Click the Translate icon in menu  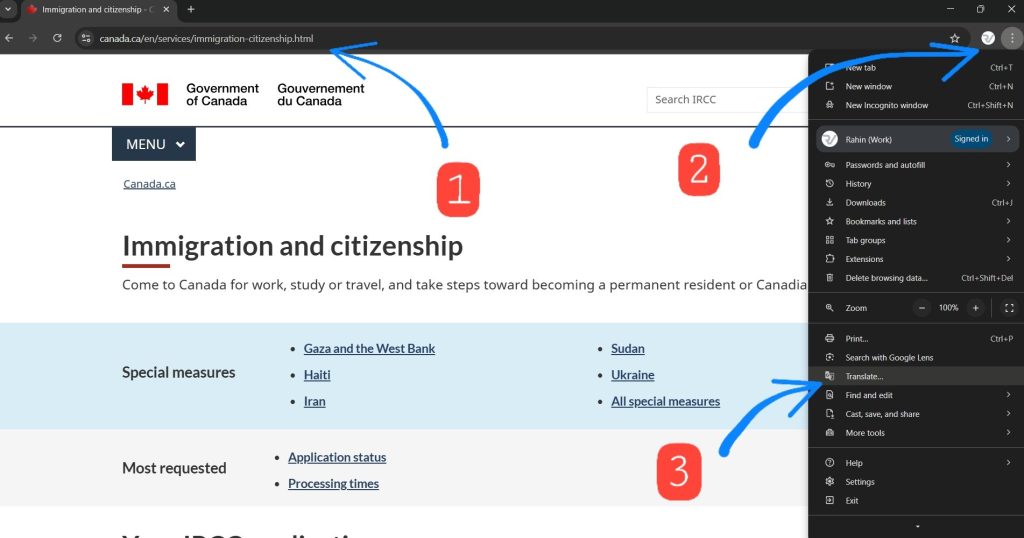tap(829, 376)
